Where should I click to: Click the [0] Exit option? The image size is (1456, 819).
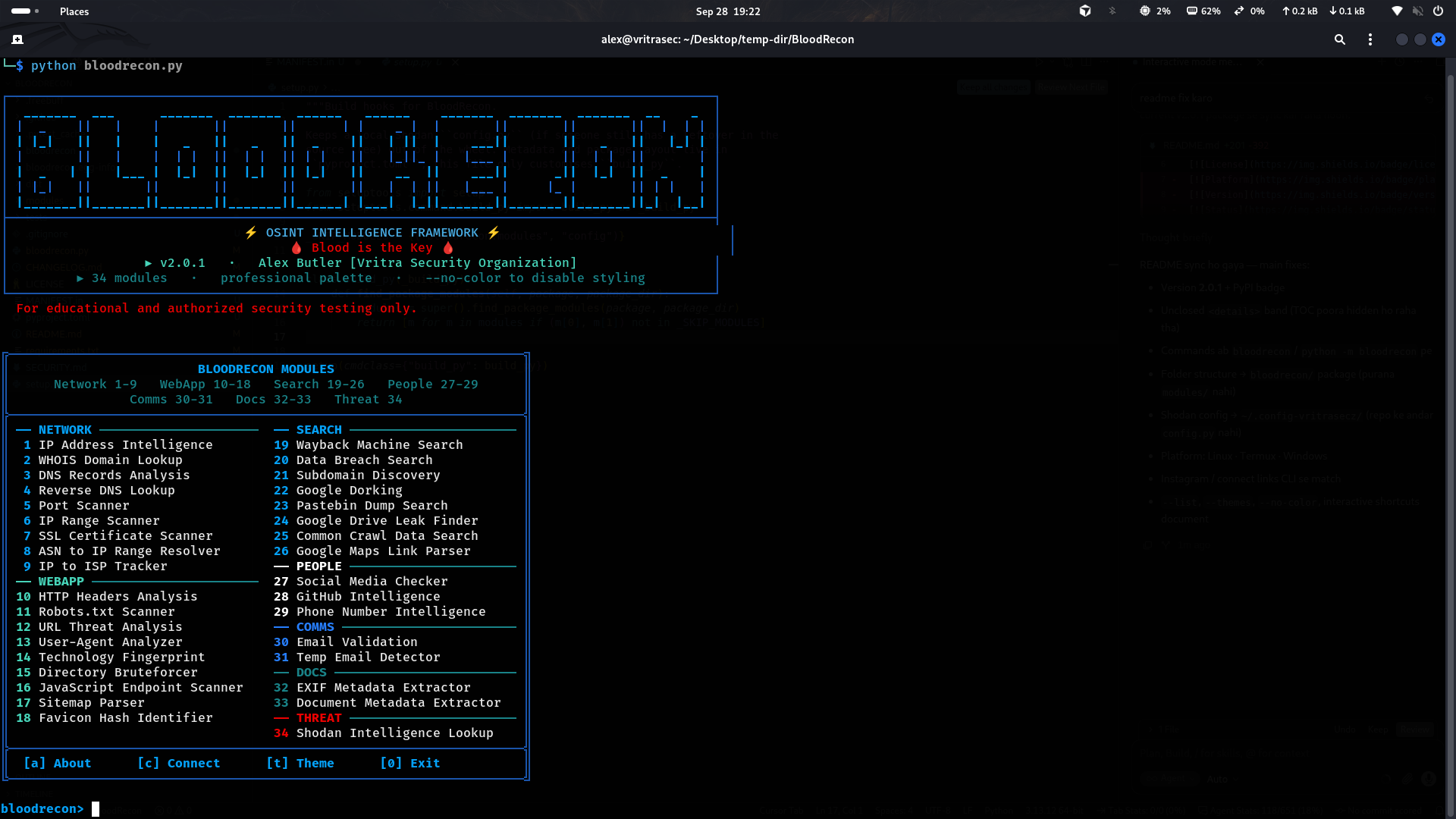[410, 764]
